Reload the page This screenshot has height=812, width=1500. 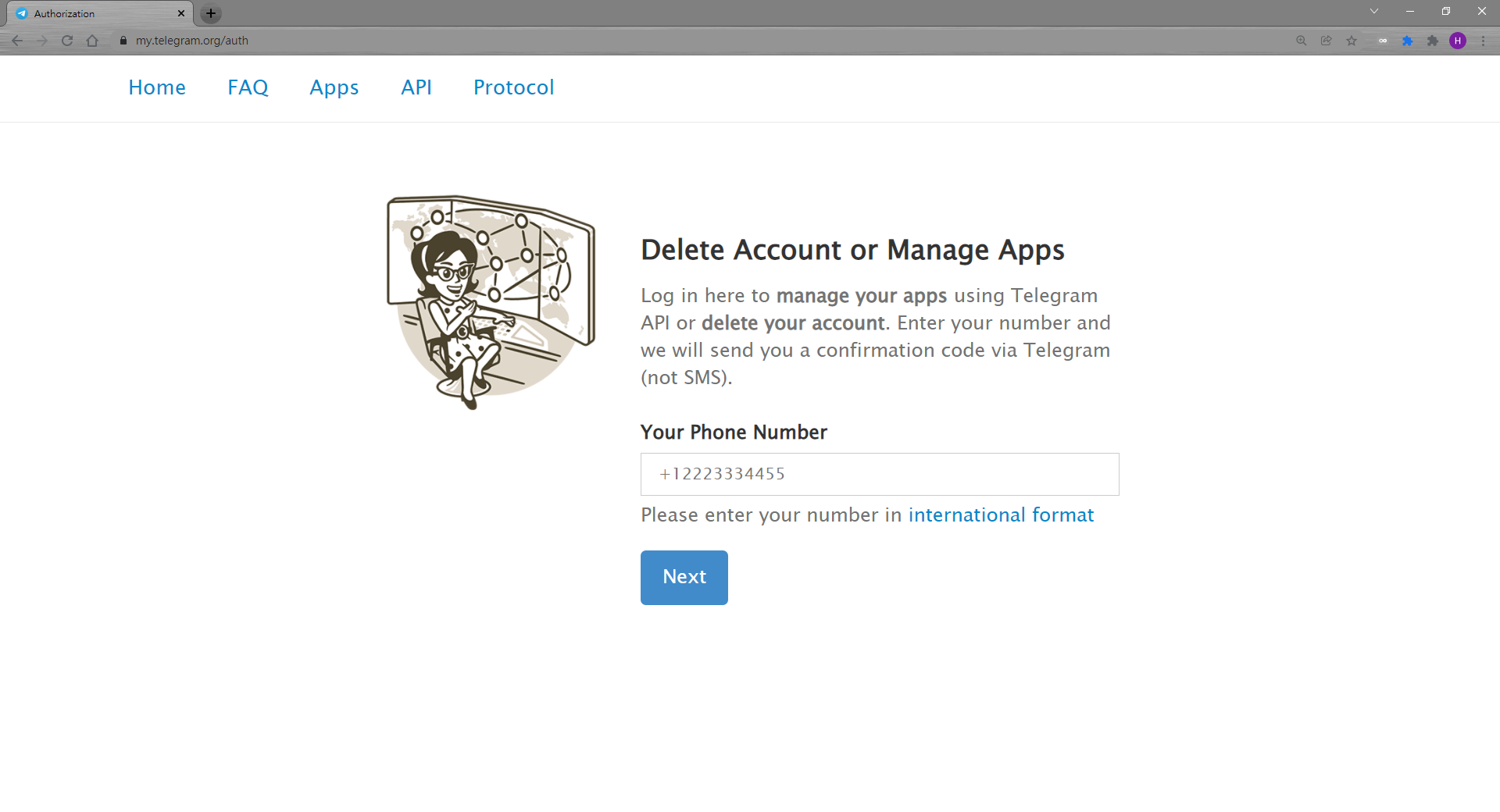67,41
